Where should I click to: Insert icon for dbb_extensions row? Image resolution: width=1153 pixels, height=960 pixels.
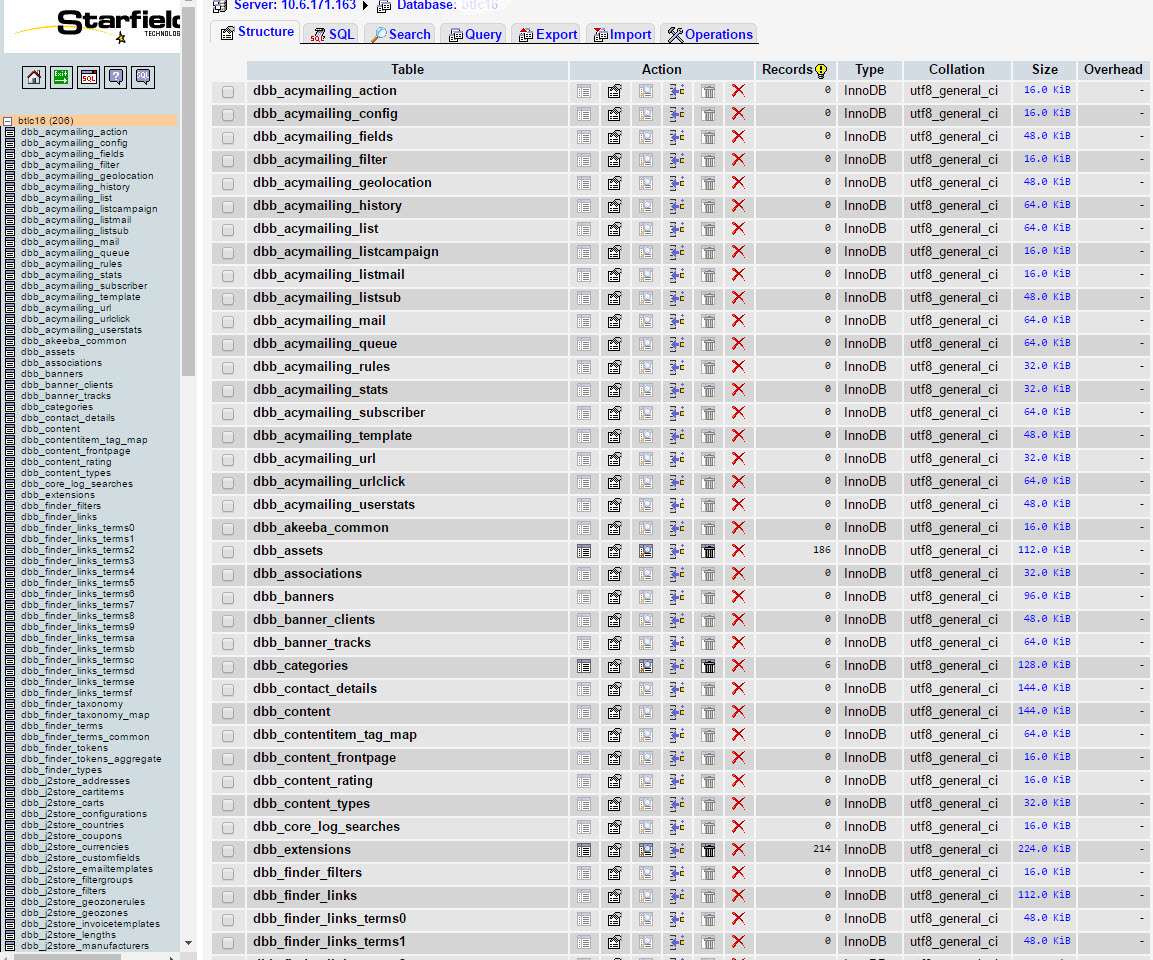tap(677, 850)
